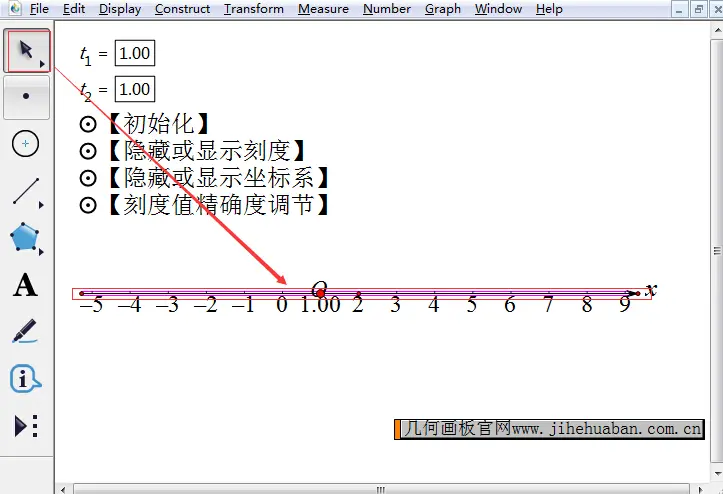Click the red point on the axis
This screenshot has width=723, height=494.
[x=320, y=293]
